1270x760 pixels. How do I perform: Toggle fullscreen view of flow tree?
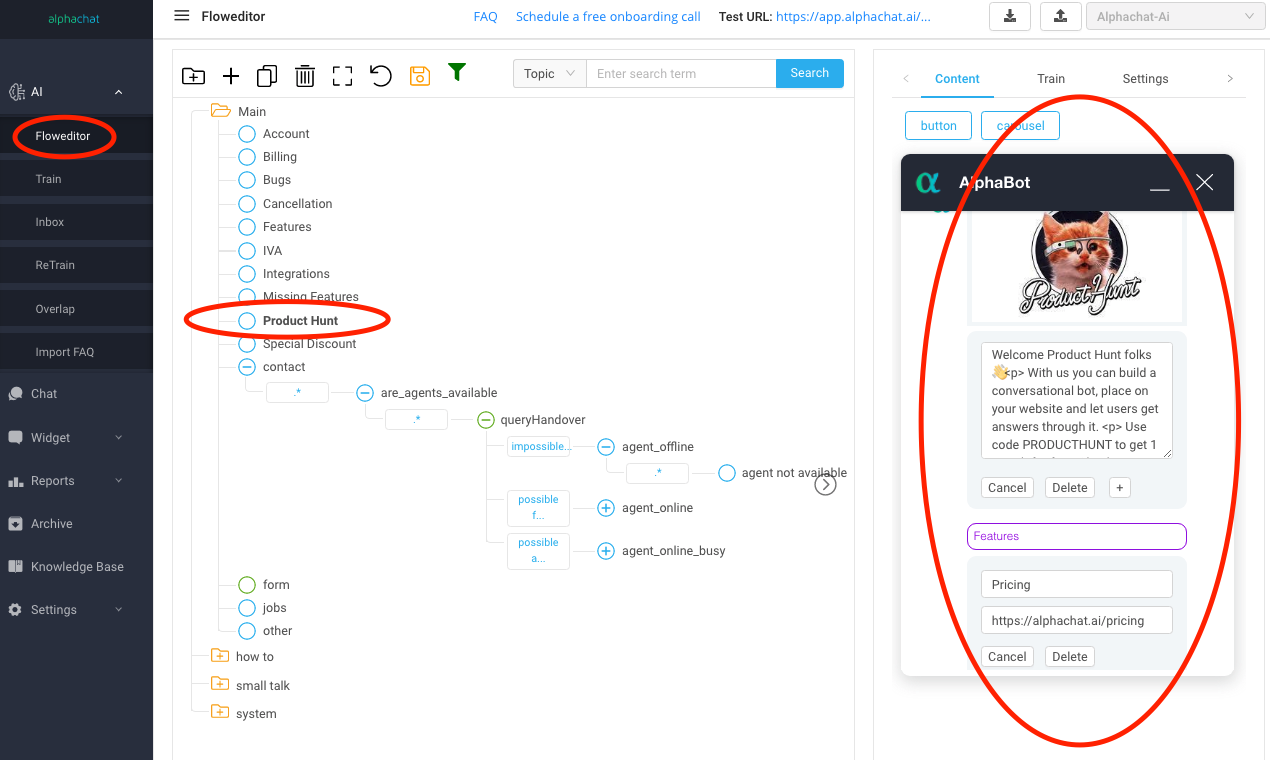[343, 76]
